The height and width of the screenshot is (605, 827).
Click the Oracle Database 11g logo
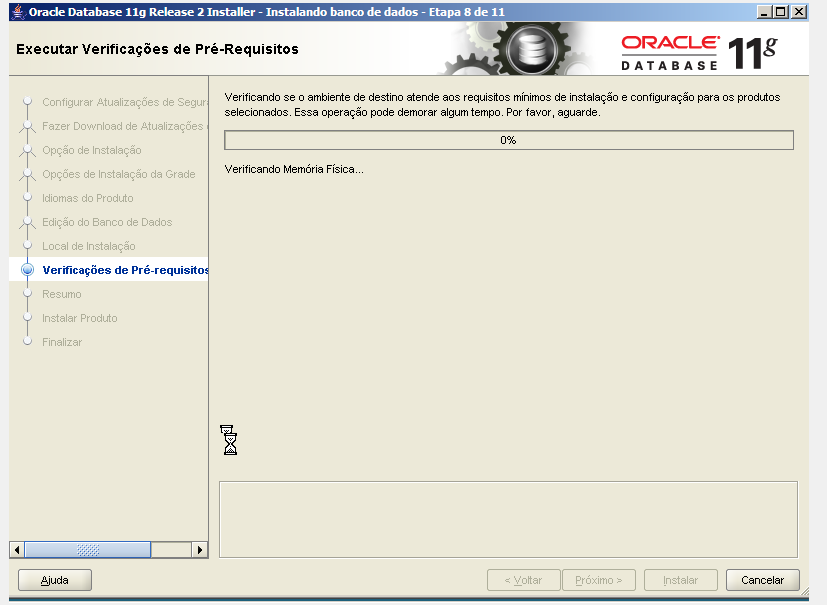(699, 53)
